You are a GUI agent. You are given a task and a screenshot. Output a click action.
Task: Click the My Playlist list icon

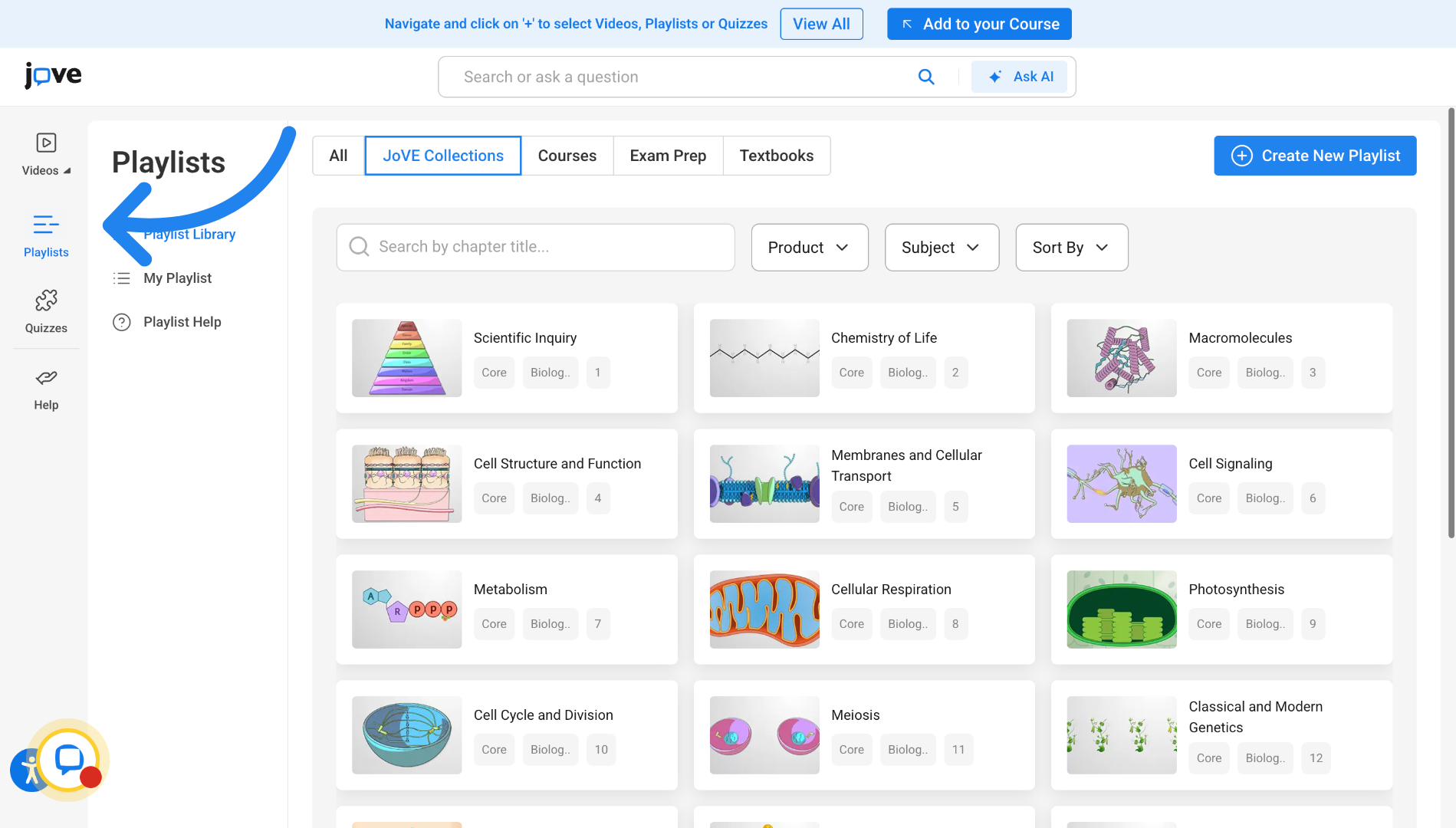pos(121,278)
